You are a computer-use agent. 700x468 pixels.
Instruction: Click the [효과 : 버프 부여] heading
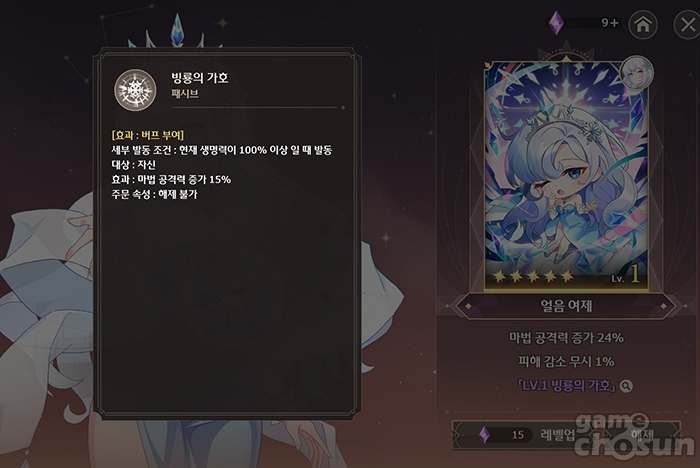(x=147, y=135)
